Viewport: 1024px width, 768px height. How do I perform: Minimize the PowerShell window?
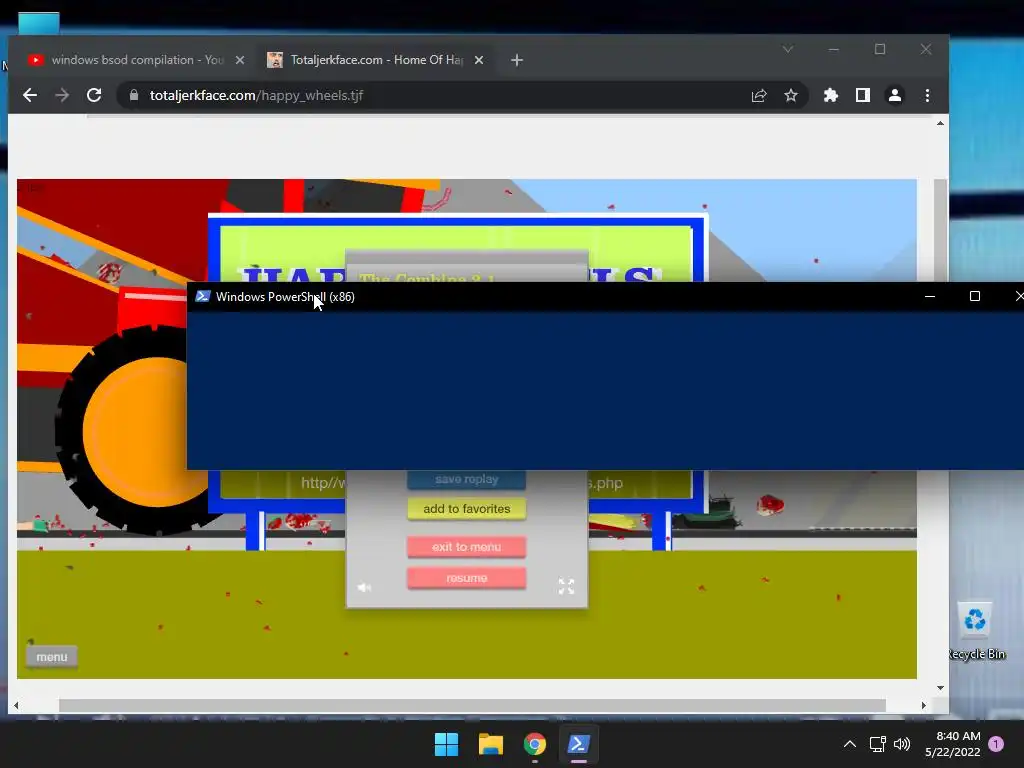click(x=930, y=296)
